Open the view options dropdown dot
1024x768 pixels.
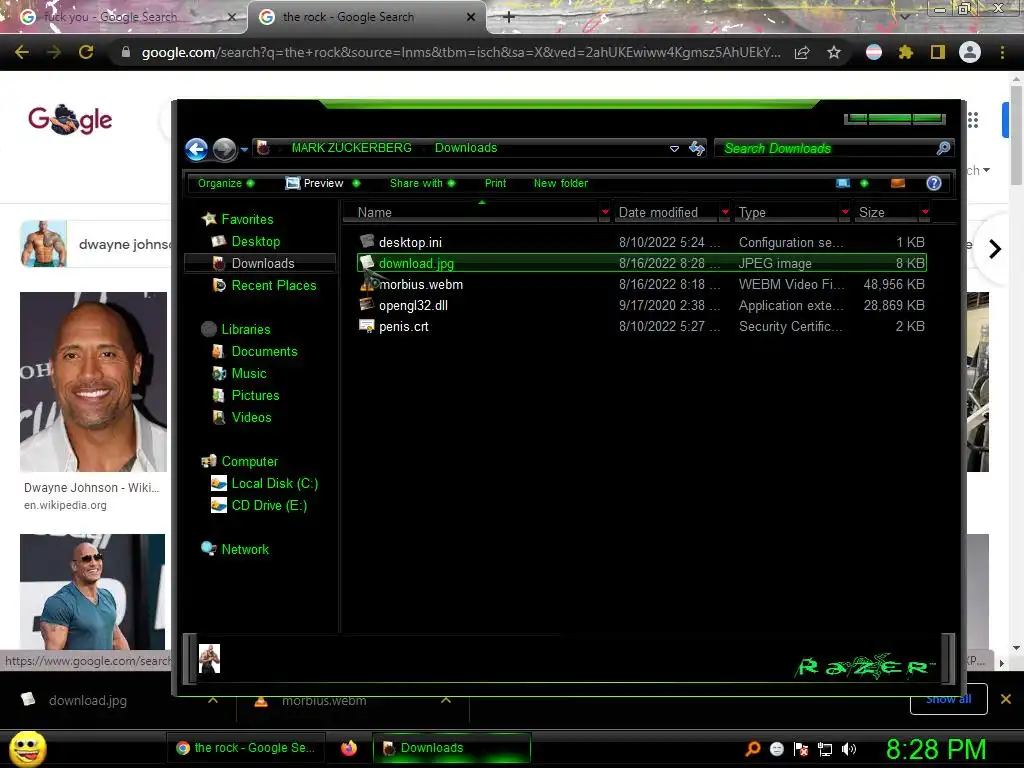click(864, 184)
